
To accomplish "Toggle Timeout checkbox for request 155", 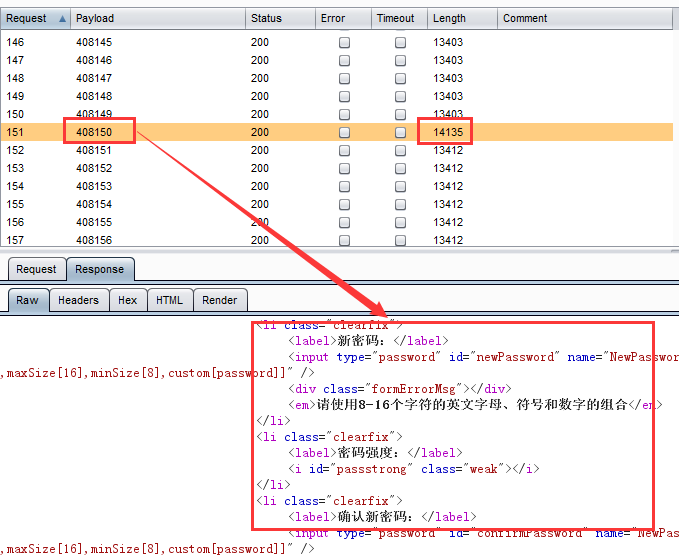I will [401, 204].
